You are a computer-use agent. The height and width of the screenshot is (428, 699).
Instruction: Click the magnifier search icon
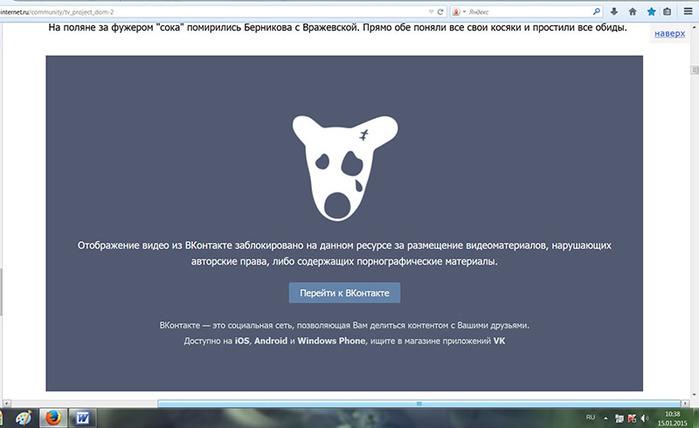[x=596, y=12]
